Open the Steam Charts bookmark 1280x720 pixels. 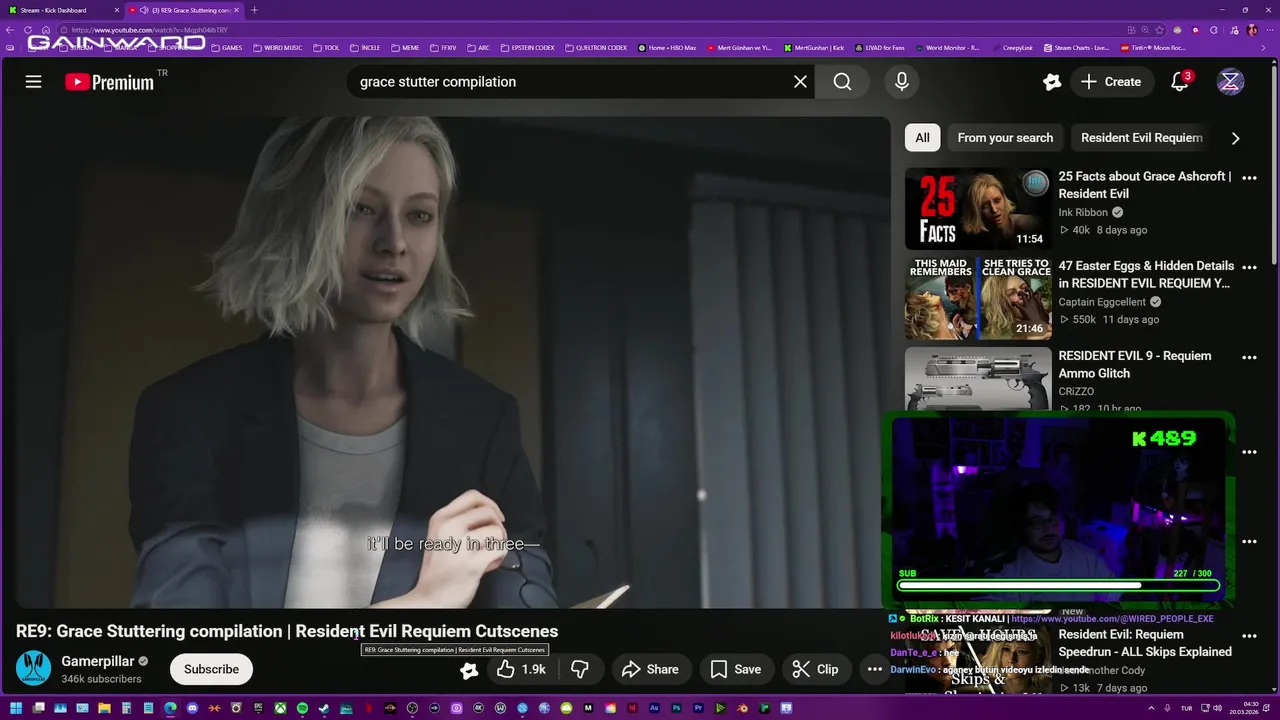pyautogui.click(x=1076, y=47)
